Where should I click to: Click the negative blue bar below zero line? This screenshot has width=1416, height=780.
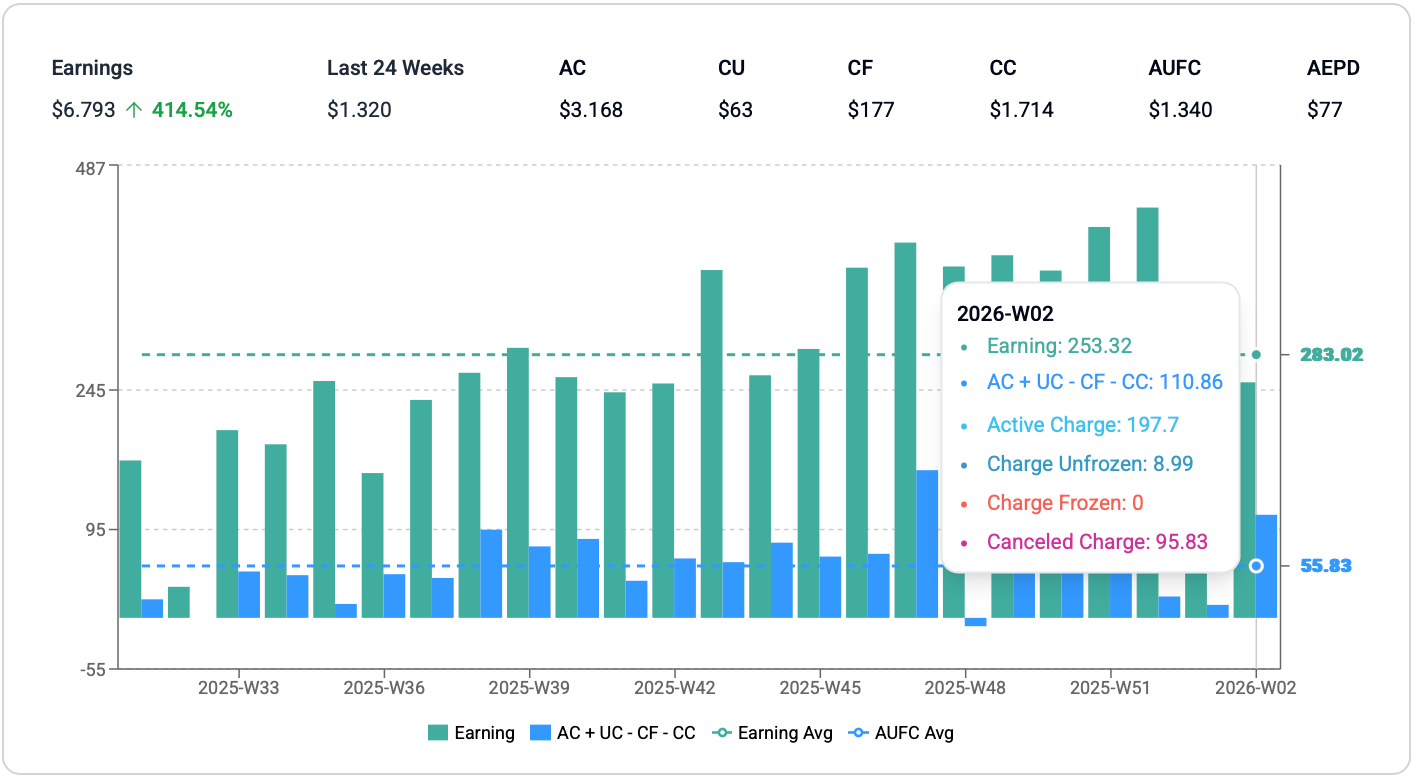(x=975, y=622)
